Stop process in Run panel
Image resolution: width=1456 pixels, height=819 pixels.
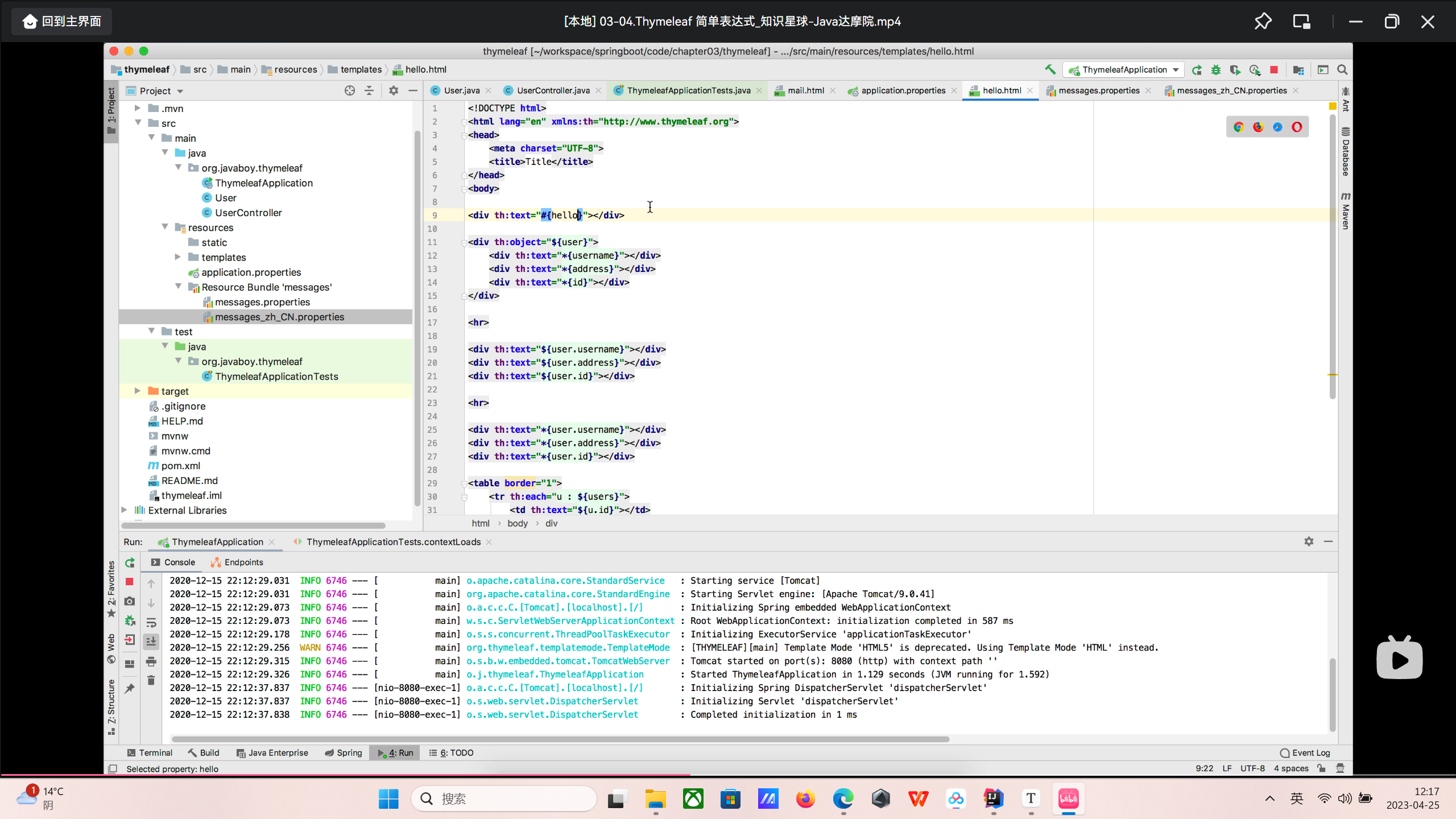click(130, 582)
